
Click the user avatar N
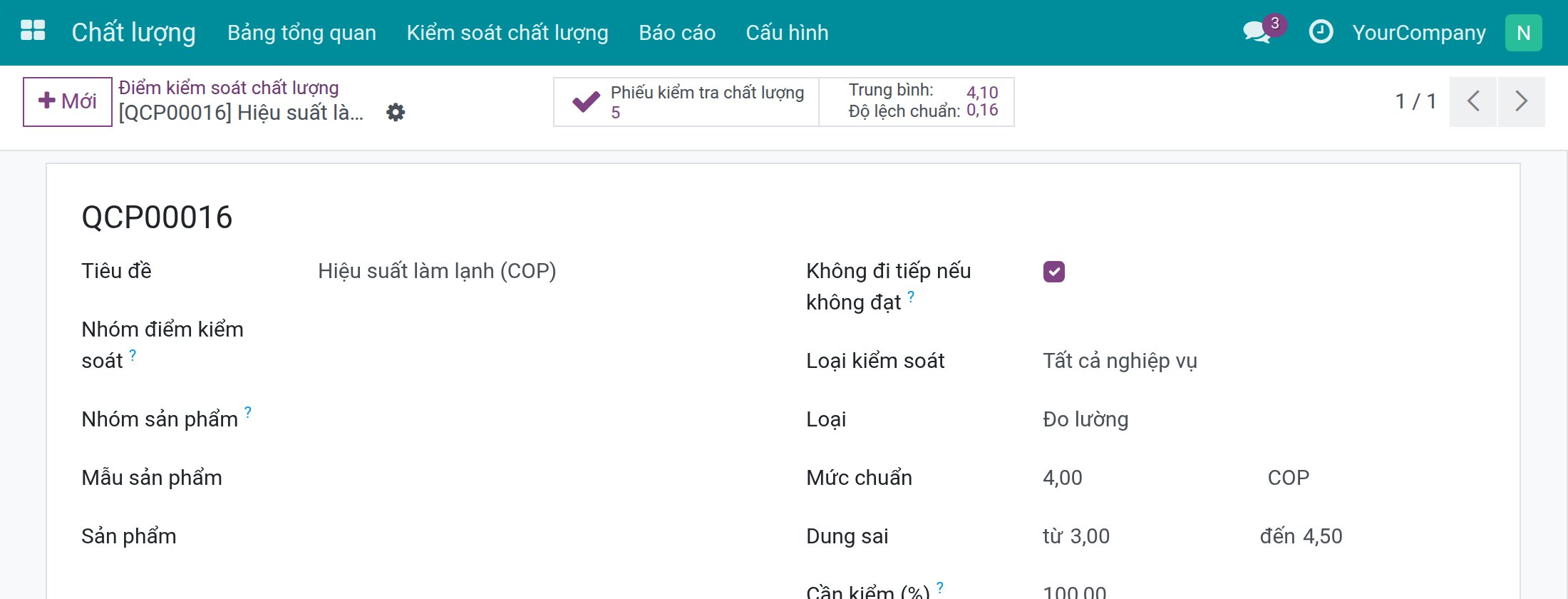(1523, 33)
